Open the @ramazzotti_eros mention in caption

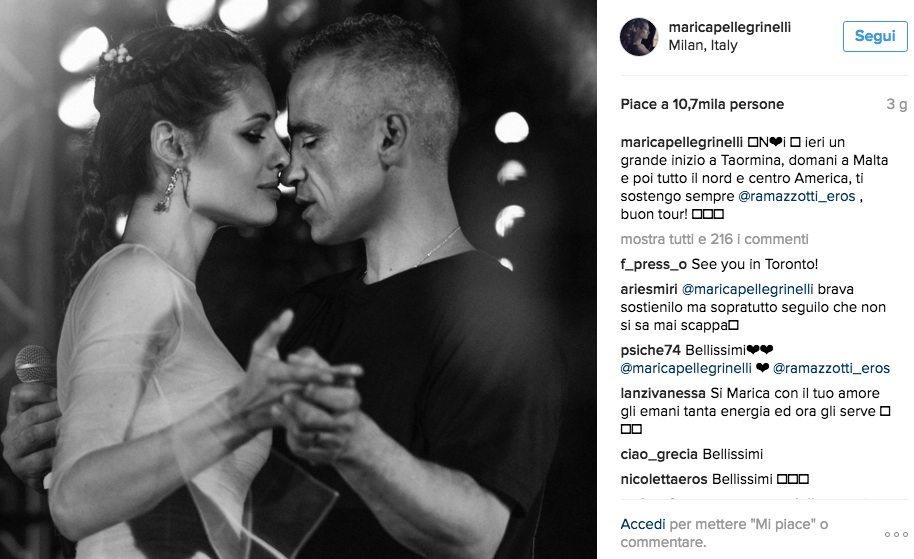click(796, 196)
